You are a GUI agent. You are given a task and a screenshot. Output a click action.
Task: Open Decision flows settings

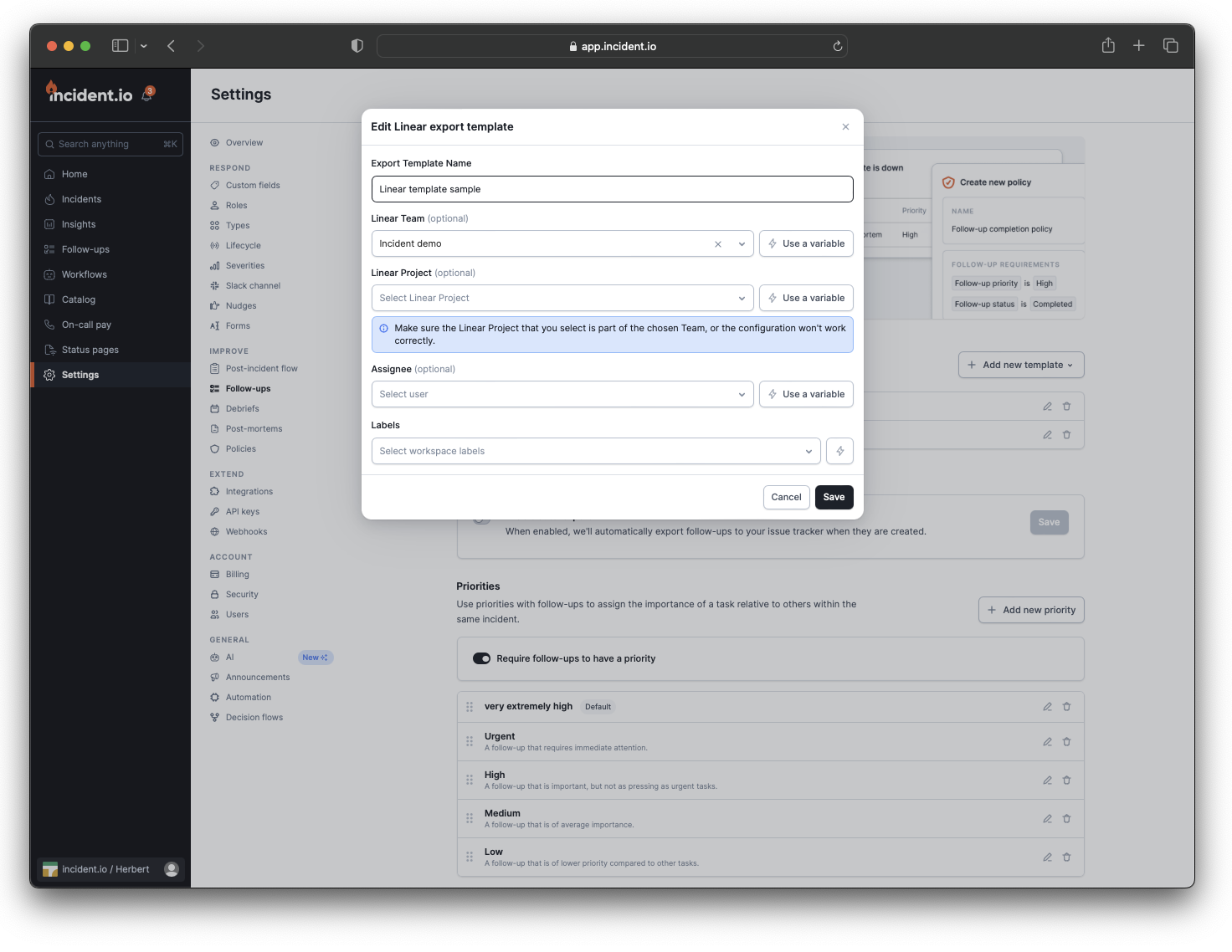point(254,718)
